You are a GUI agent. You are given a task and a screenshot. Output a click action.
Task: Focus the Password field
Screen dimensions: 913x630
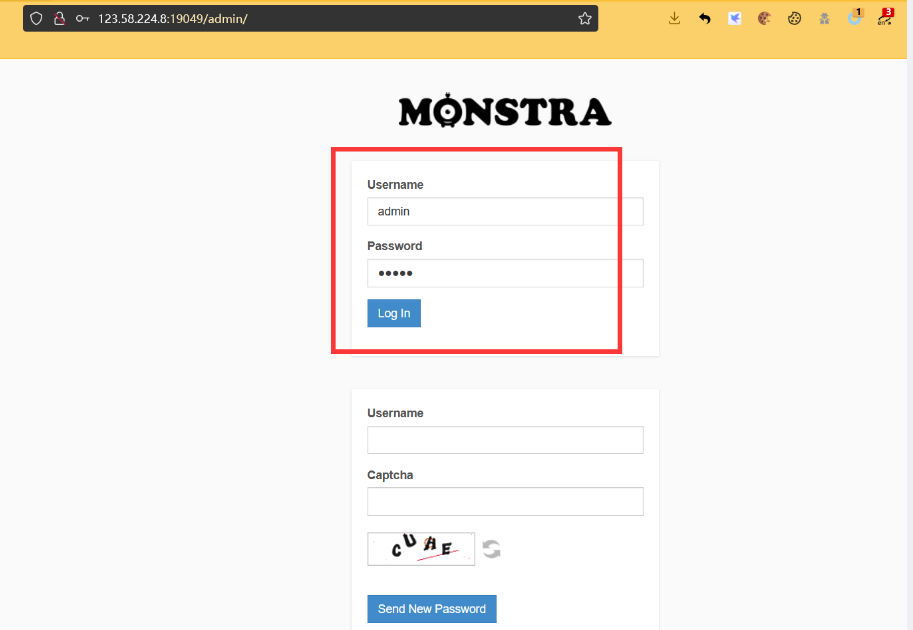coord(505,273)
